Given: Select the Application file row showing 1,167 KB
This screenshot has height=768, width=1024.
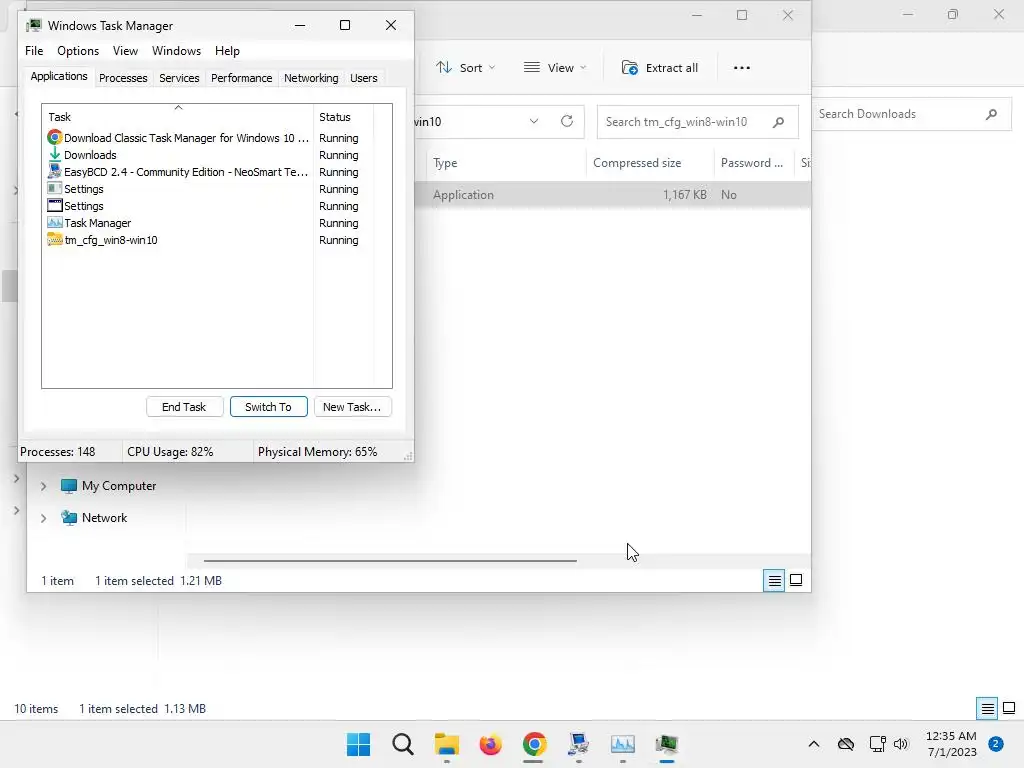Looking at the screenshot, I should point(613,195).
